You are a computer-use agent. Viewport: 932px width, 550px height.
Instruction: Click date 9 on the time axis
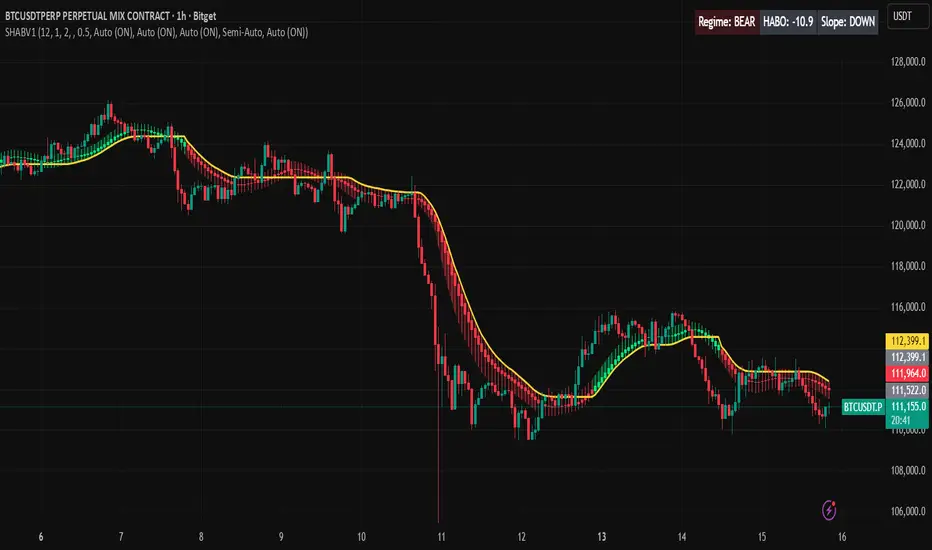[281, 537]
